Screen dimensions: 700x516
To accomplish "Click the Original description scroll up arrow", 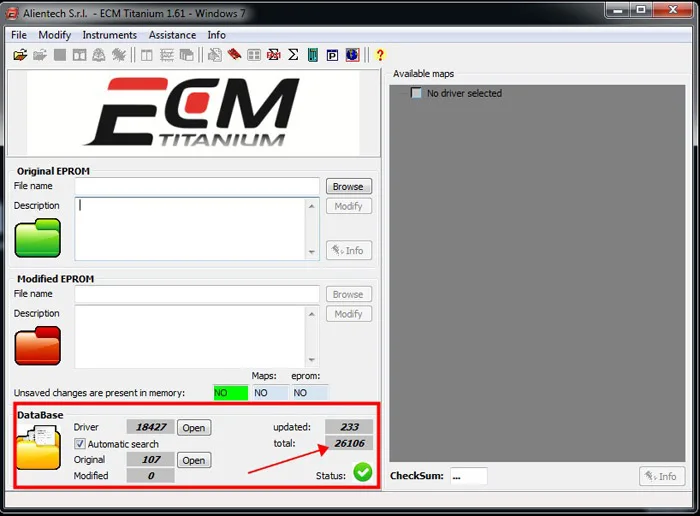I will tap(312, 206).
